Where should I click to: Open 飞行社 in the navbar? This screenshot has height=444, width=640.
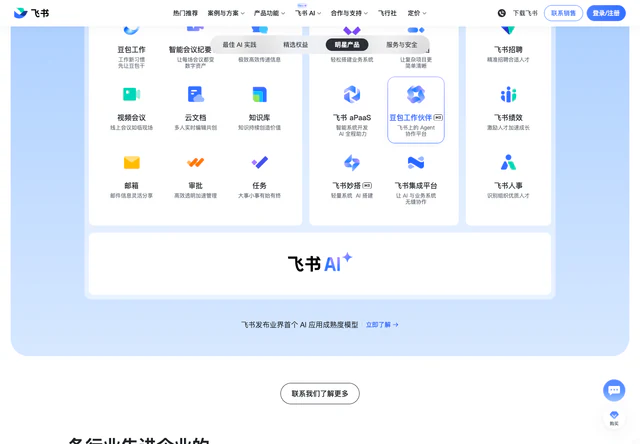[387, 13]
